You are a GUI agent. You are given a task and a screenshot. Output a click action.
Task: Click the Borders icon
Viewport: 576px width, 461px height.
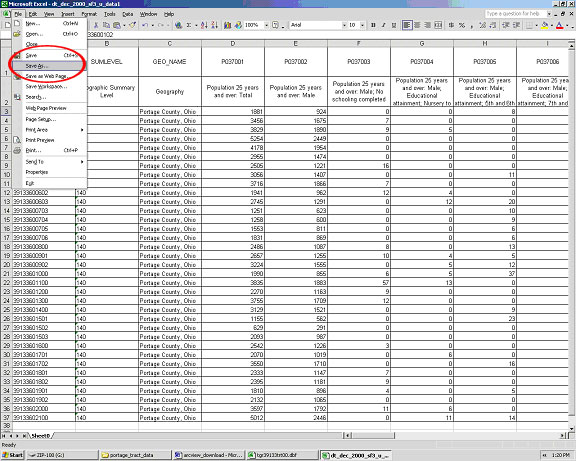pyautogui.click(x=529, y=25)
